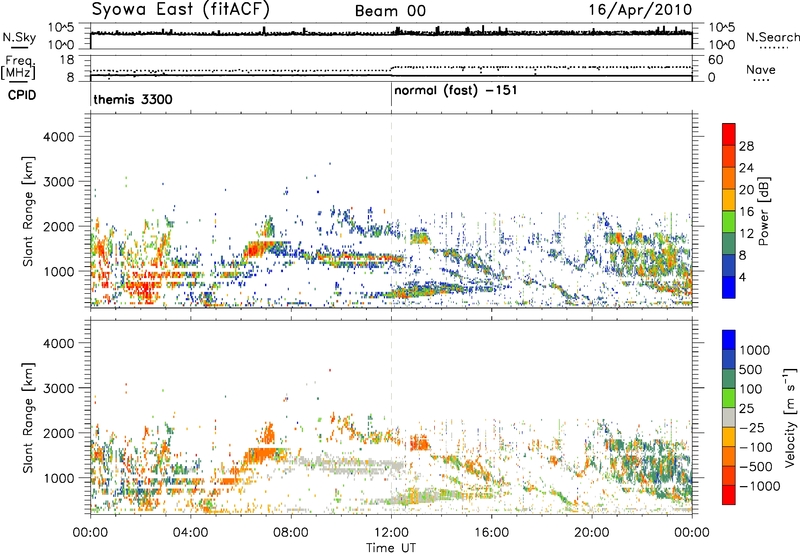Image resolution: width=800 pixels, height=554 pixels.
Task: Click the '-1000' velocity scale value
Action: point(760,486)
